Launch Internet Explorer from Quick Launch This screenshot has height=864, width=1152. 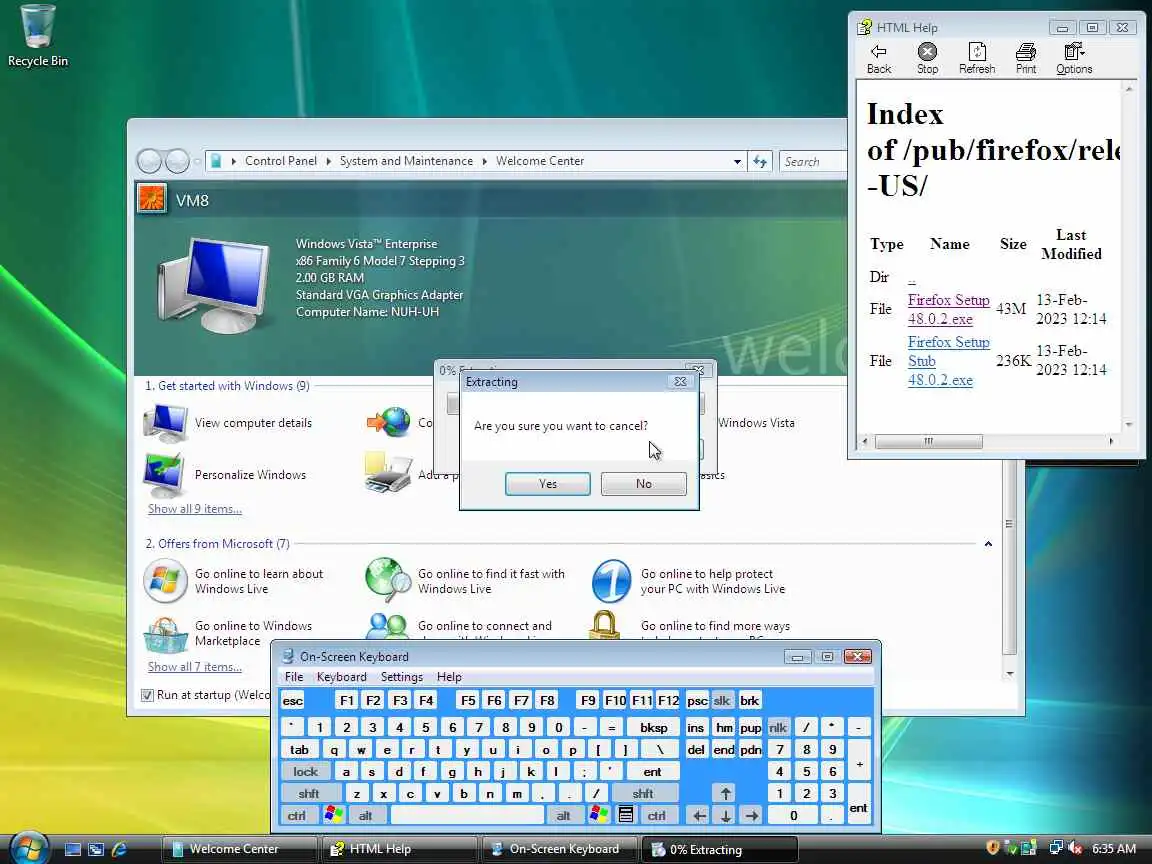(x=119, y=849)
